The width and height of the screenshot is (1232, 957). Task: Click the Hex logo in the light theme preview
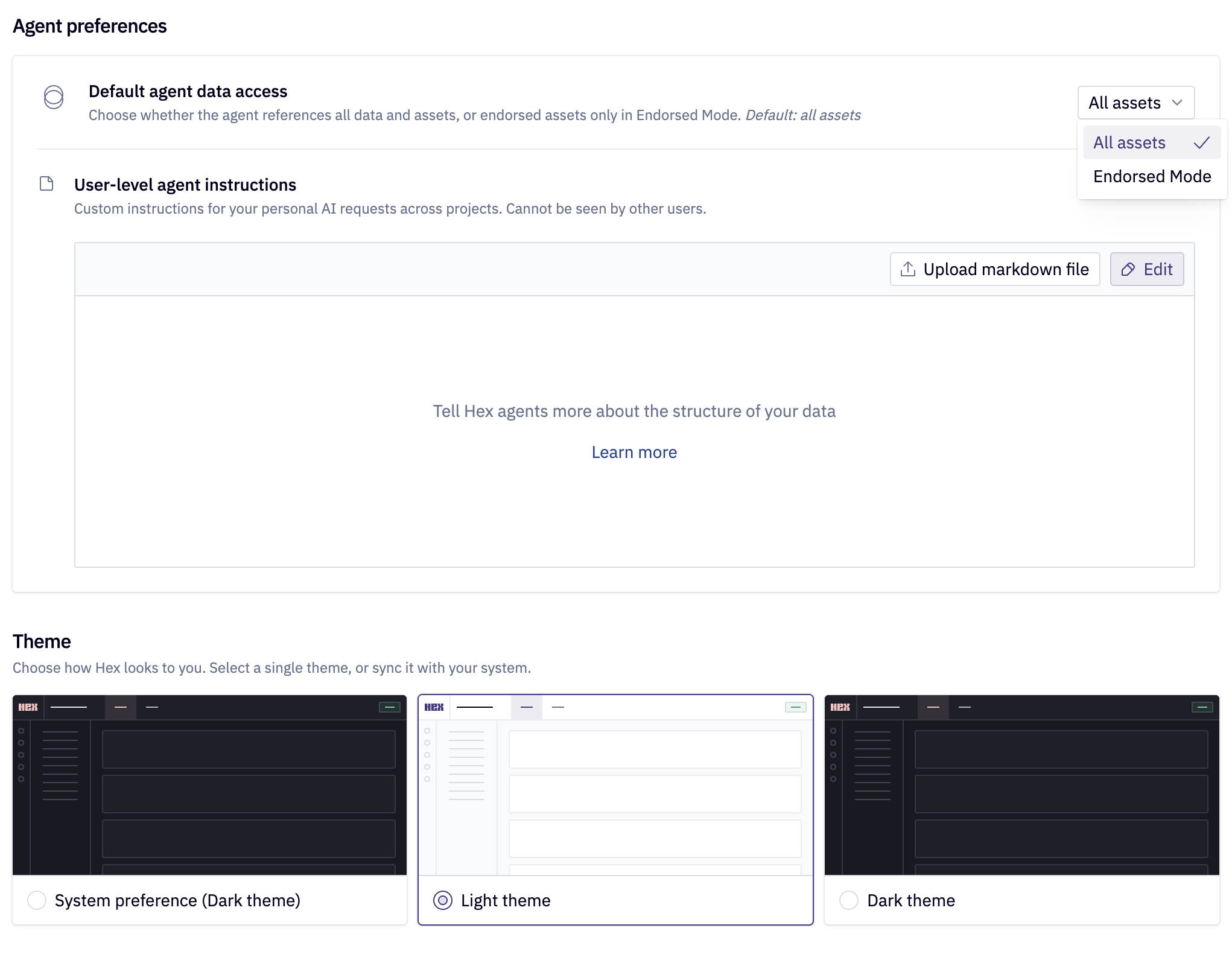434,707
